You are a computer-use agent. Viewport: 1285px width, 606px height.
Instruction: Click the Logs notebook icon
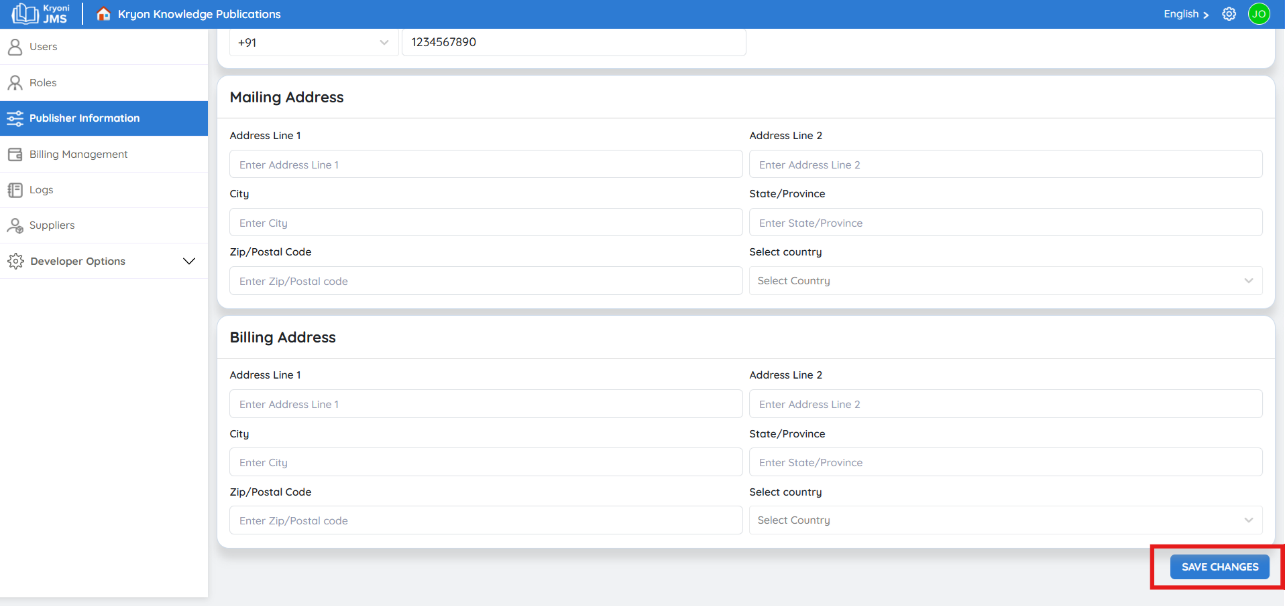coord(15,190)
